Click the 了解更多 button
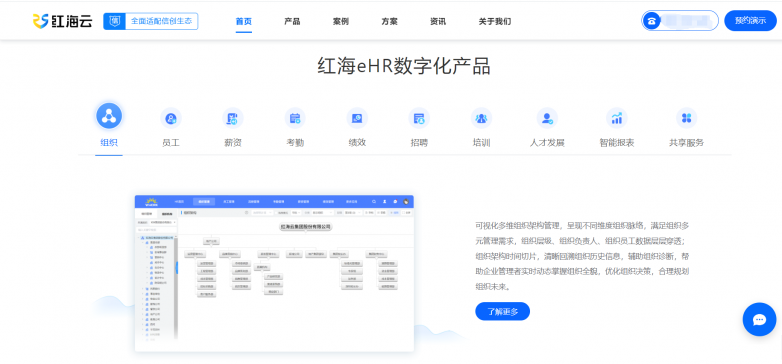 pos(502,312)
